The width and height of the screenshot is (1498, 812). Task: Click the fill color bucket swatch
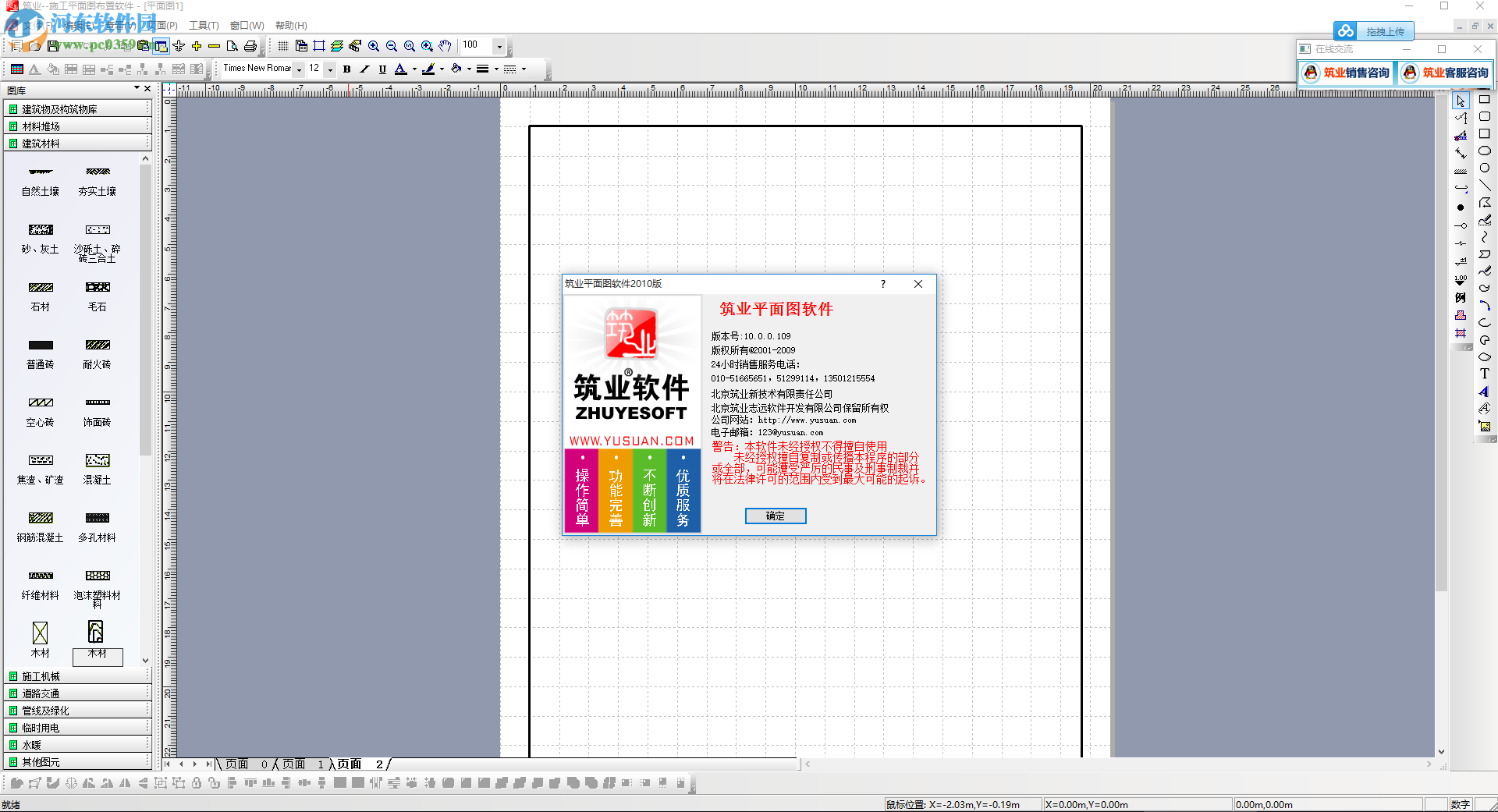456,69
